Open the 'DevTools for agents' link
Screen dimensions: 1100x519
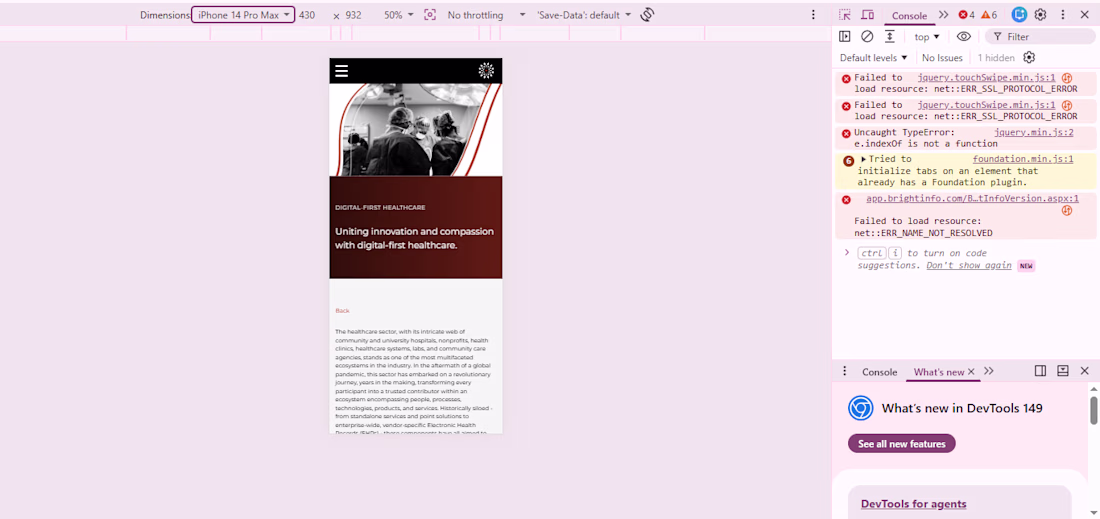pos(913,504)
